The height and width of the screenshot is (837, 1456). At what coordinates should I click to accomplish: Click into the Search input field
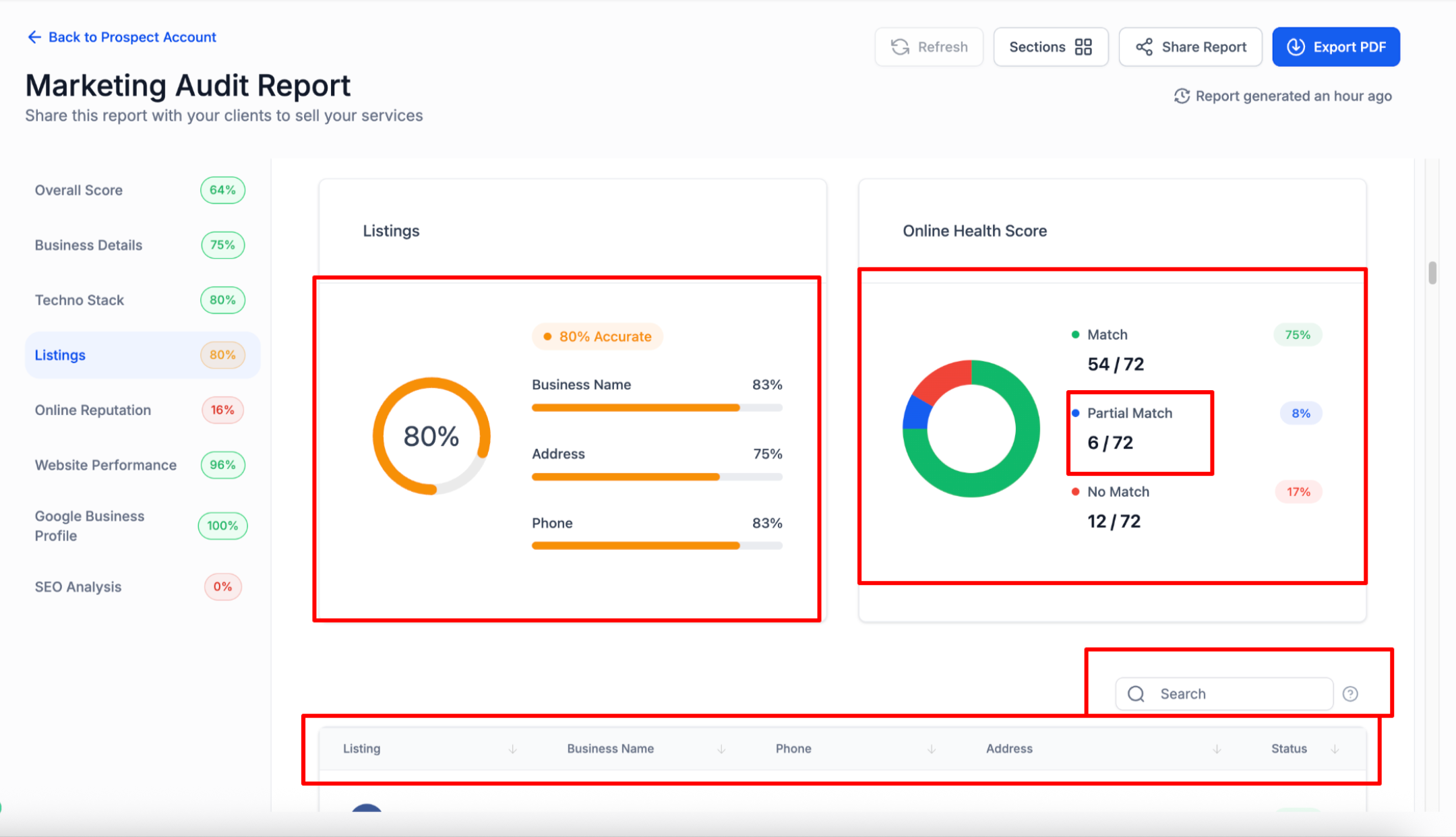point(1240,694)
